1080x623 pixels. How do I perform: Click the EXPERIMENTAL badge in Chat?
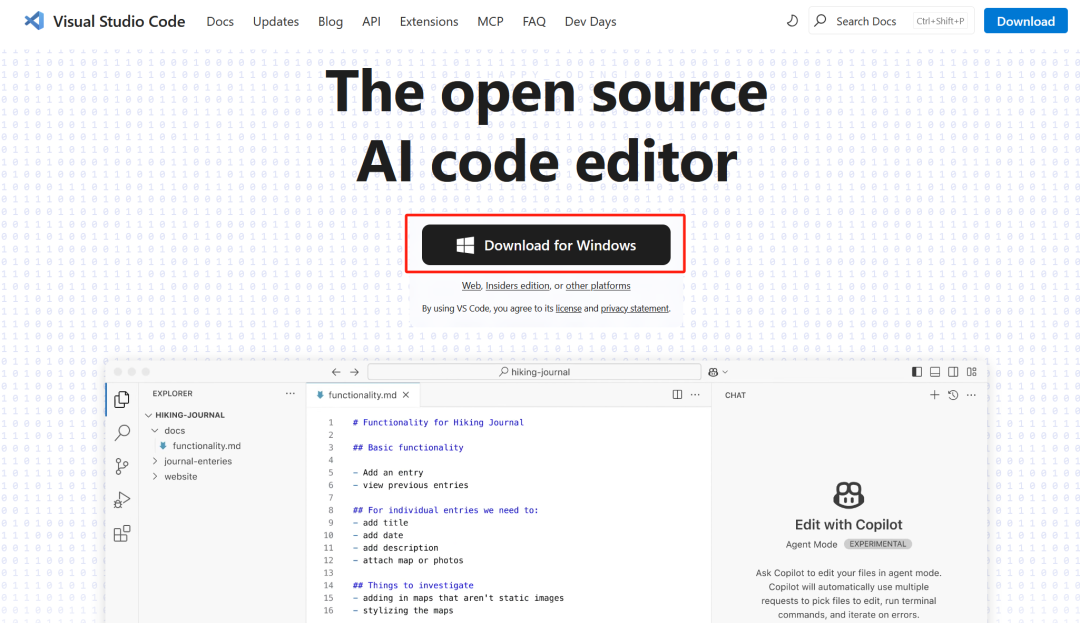click(878, 544)
